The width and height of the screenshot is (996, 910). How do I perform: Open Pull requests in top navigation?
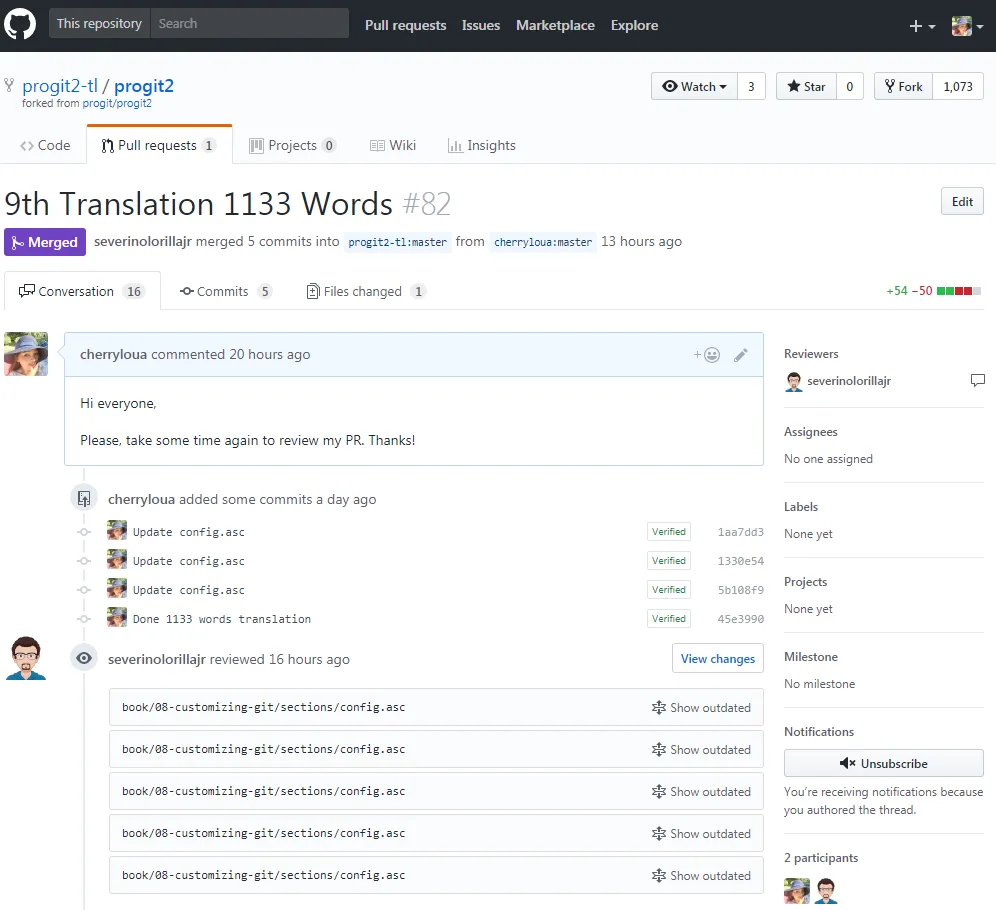[x=405, y=25]
